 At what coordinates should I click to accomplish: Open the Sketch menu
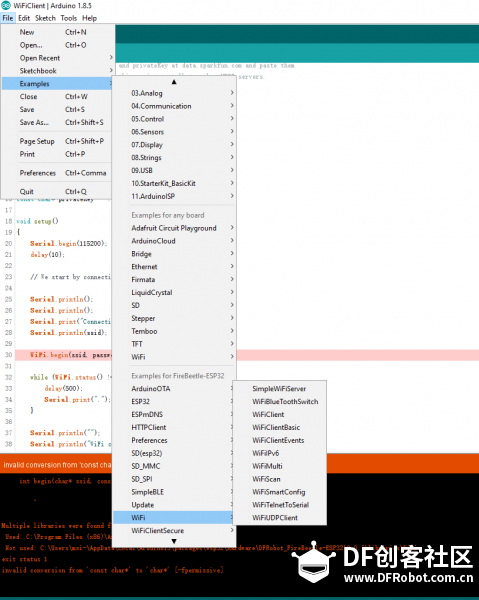click(45, 18)
